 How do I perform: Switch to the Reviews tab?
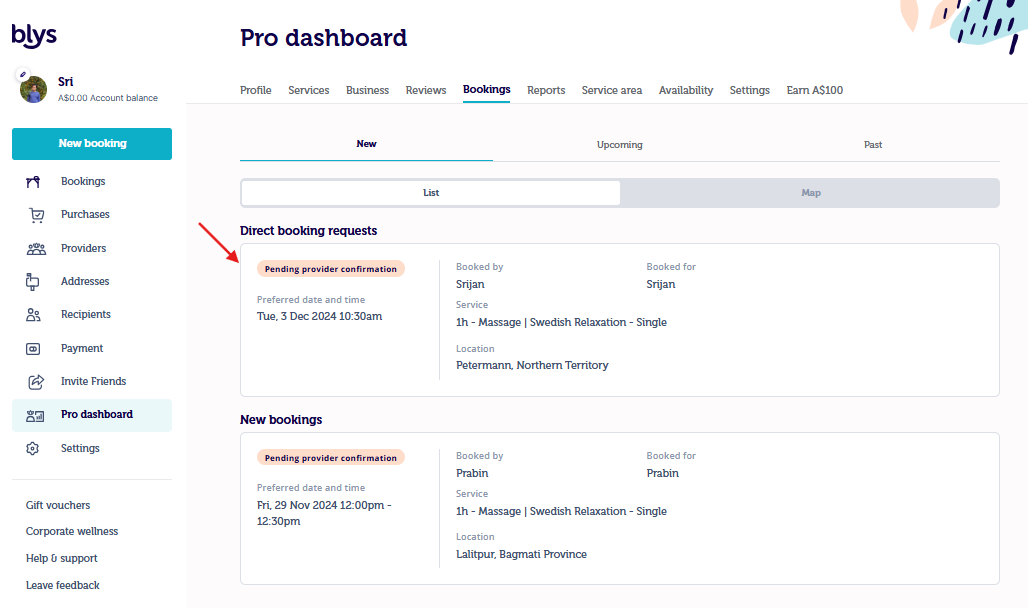[425, 90]
